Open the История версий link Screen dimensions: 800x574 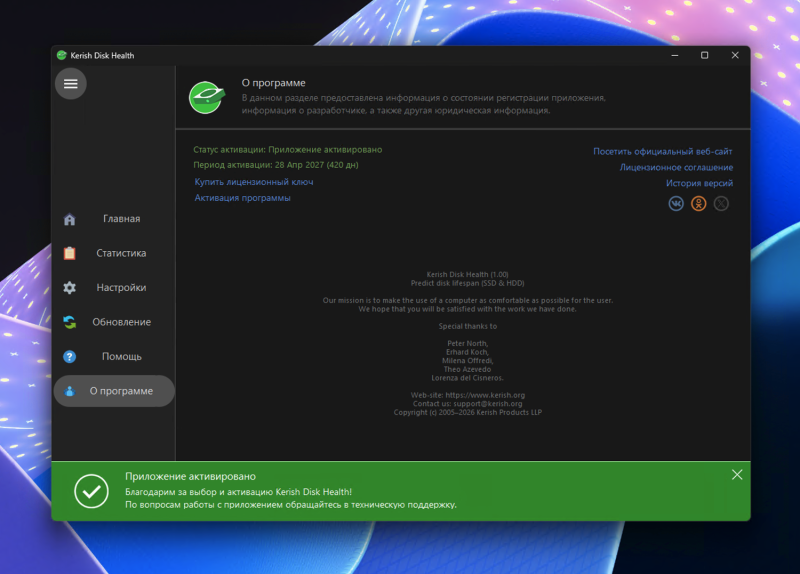(x=699, y=183)
